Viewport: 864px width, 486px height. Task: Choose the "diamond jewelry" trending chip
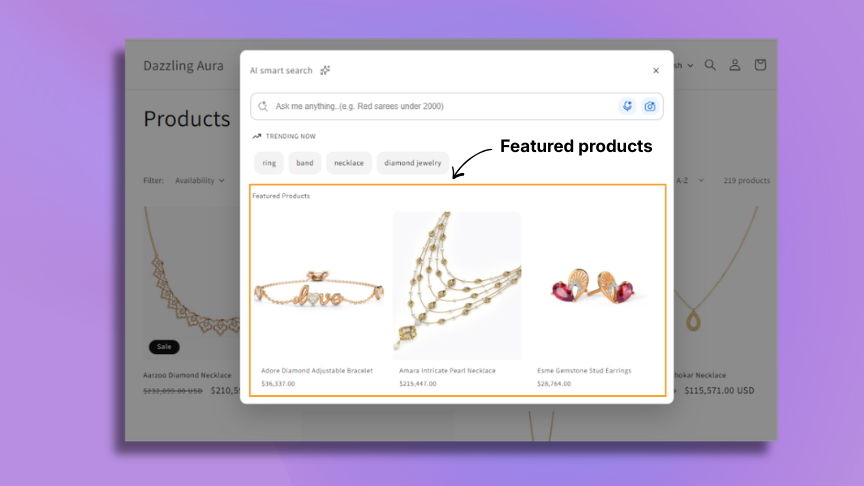coord(413,163)
